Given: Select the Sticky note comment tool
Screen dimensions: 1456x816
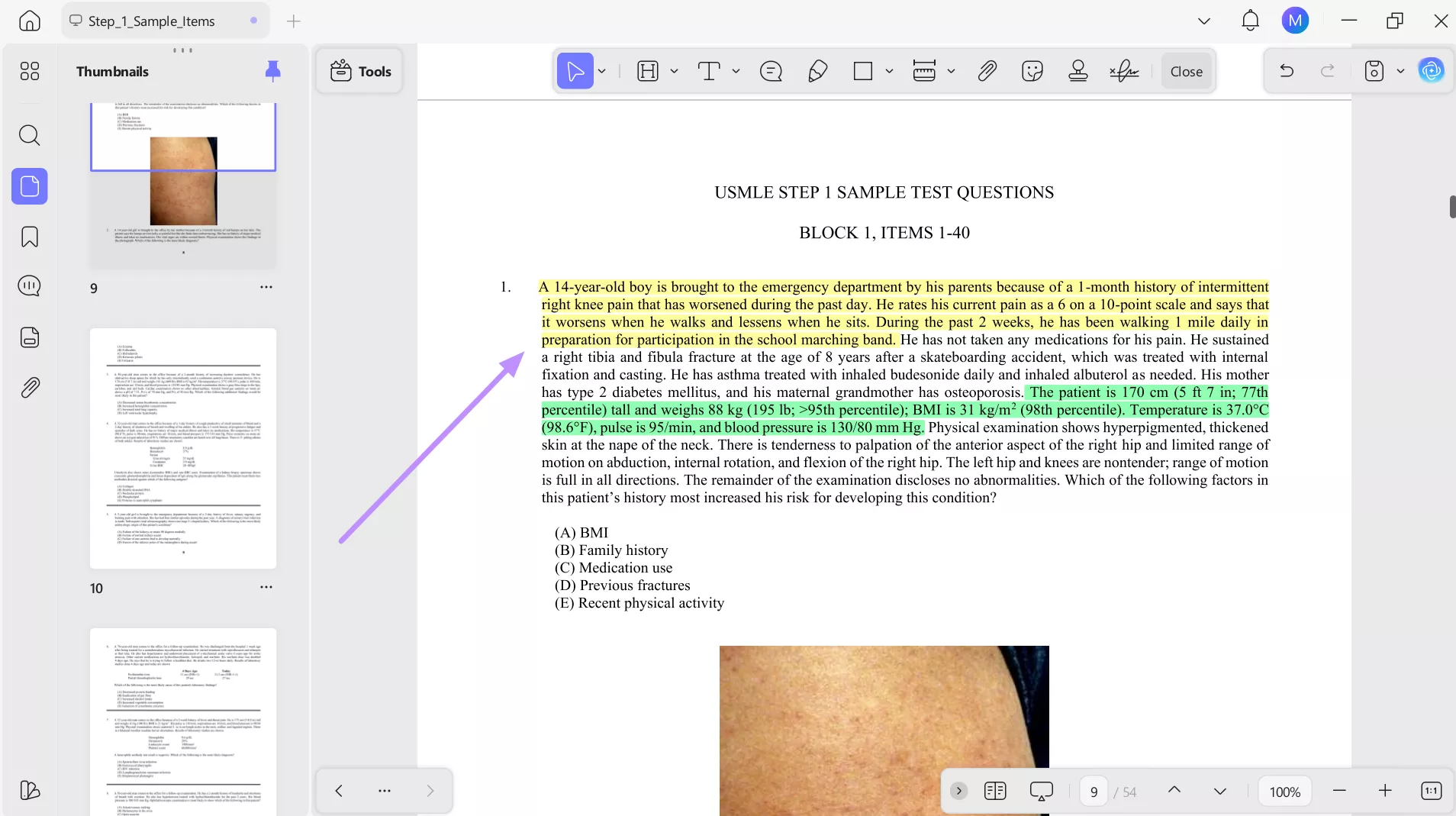Looking at the screenshot, I should 771,71.
